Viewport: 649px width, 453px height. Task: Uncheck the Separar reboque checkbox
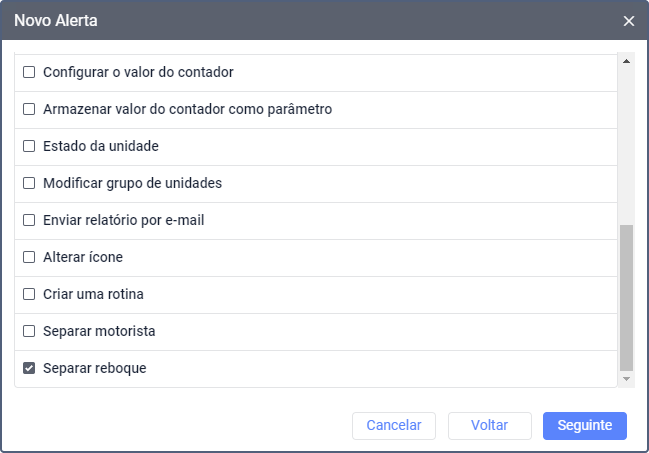[29, 368]
